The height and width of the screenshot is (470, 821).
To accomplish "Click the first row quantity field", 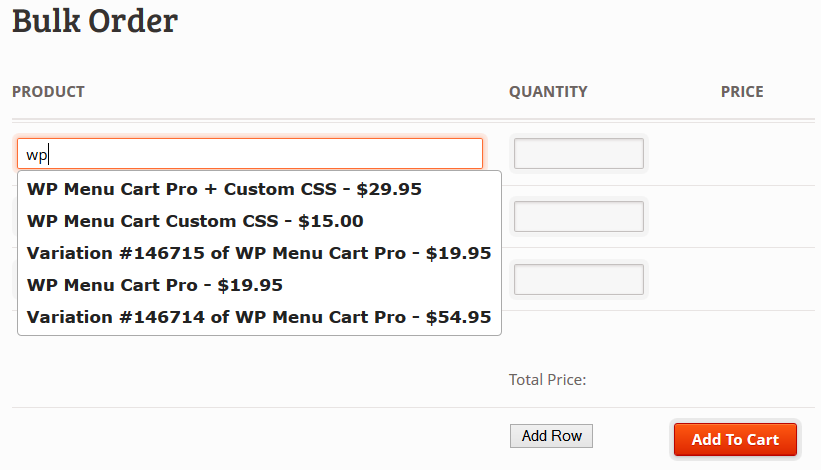I will [578, 154].
